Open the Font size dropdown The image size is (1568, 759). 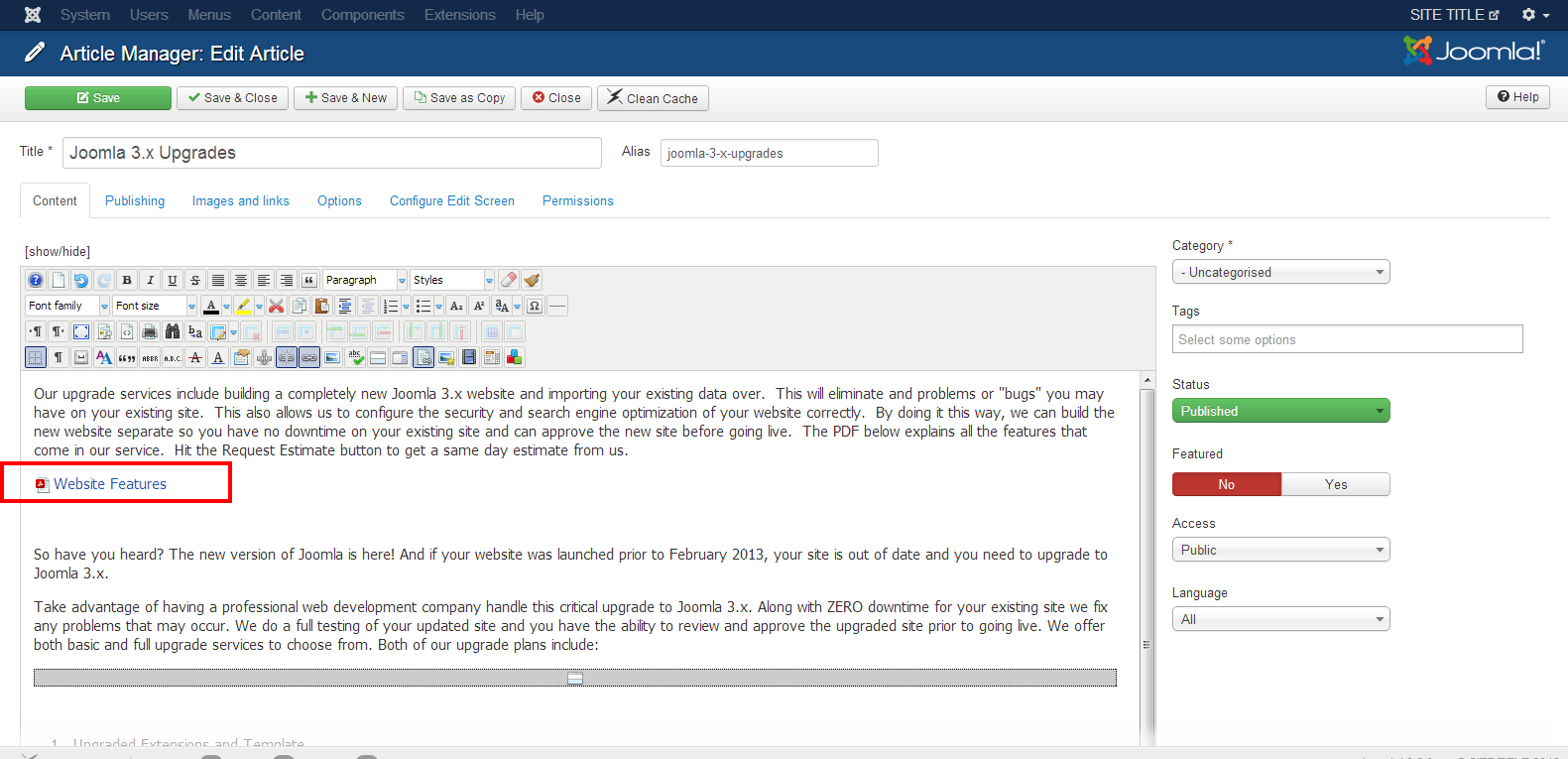tap(155, 306)
